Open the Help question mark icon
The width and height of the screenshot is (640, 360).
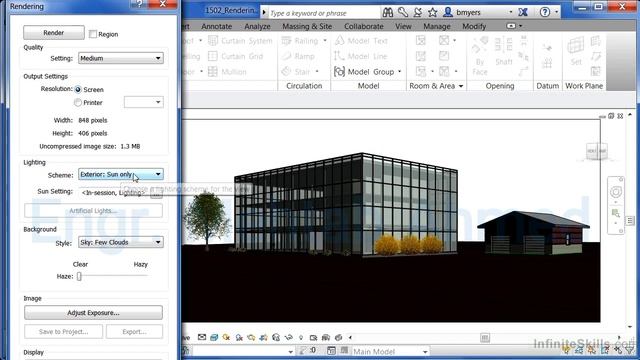[545, 12]
